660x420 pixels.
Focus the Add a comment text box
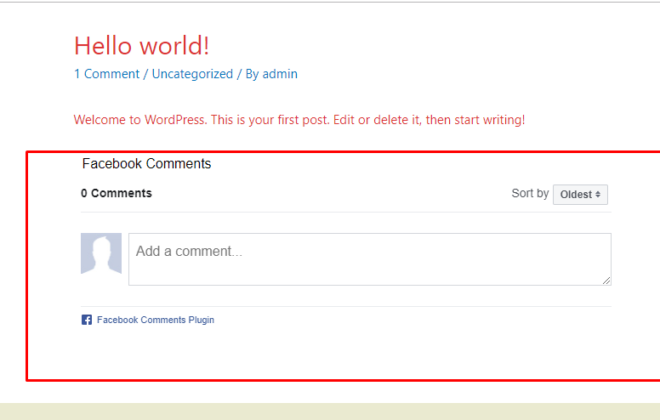tap(370, 259)
